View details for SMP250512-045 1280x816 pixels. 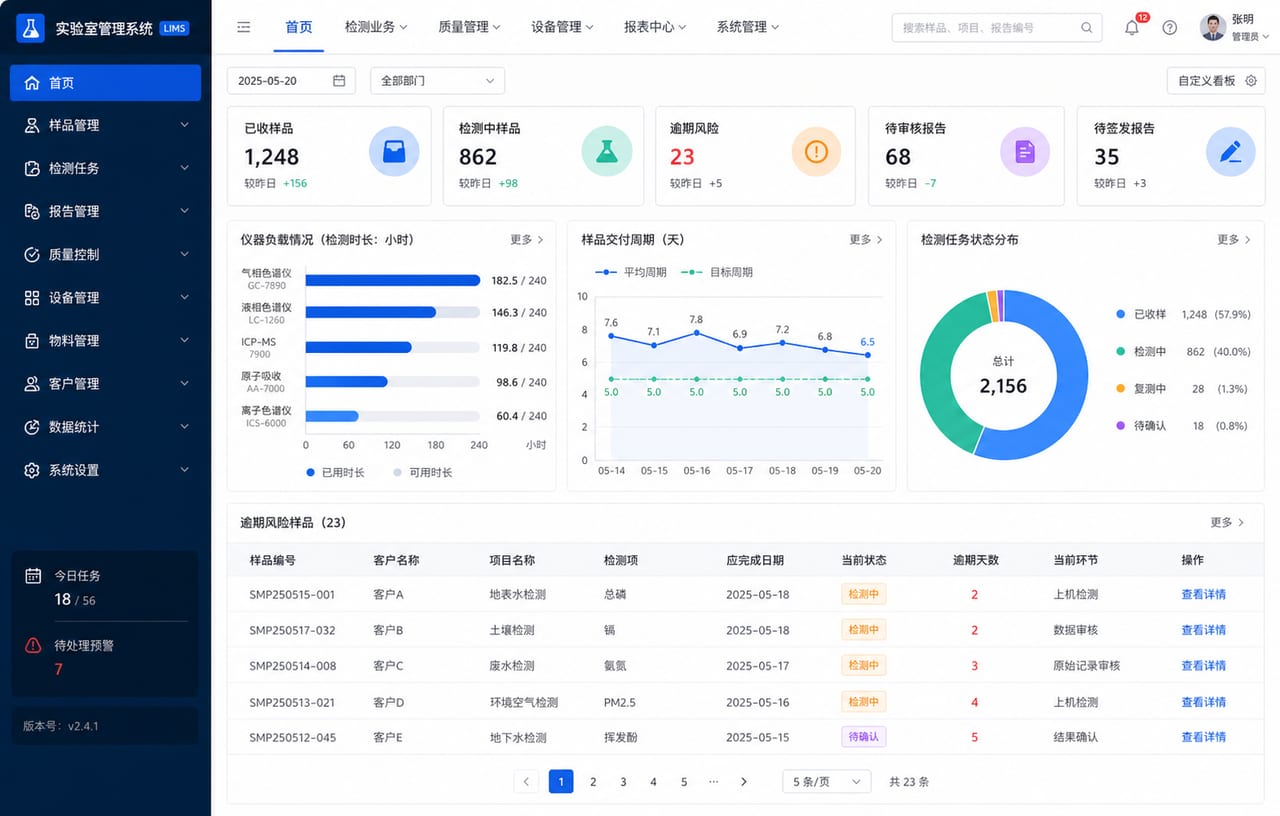coord(1203,737)
